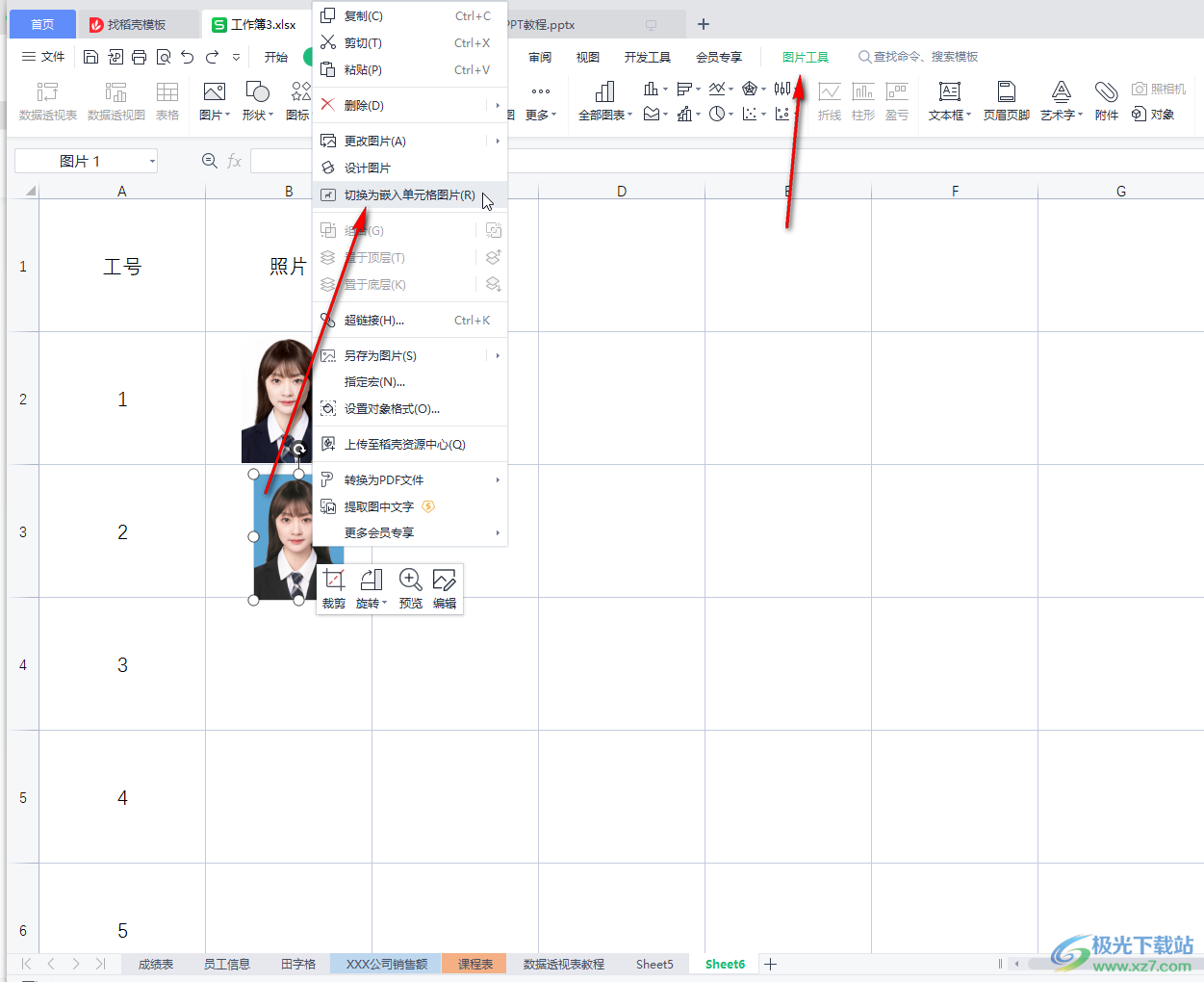This screenshot has height=982, width=1204.
Task: Click the pie chart icon in ribbon
Action: [x=717, y=114]
